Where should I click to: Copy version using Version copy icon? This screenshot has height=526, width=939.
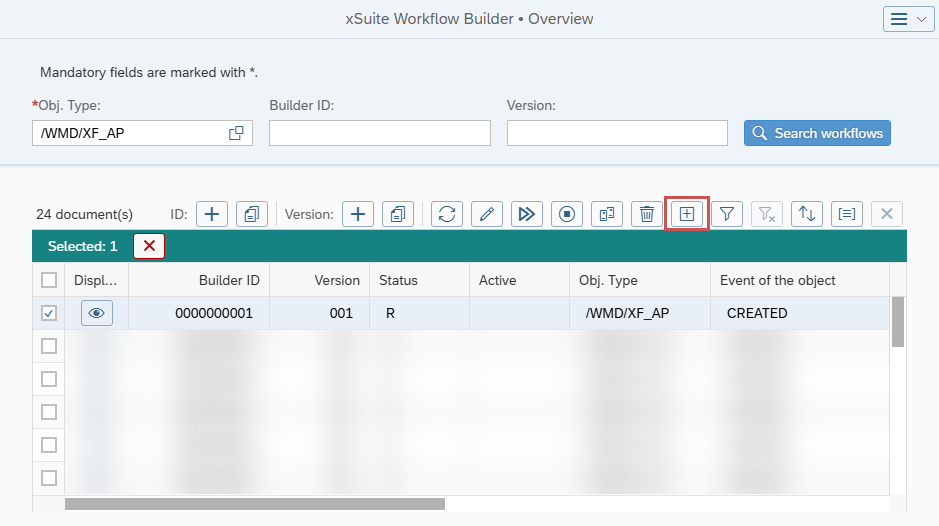398,214
